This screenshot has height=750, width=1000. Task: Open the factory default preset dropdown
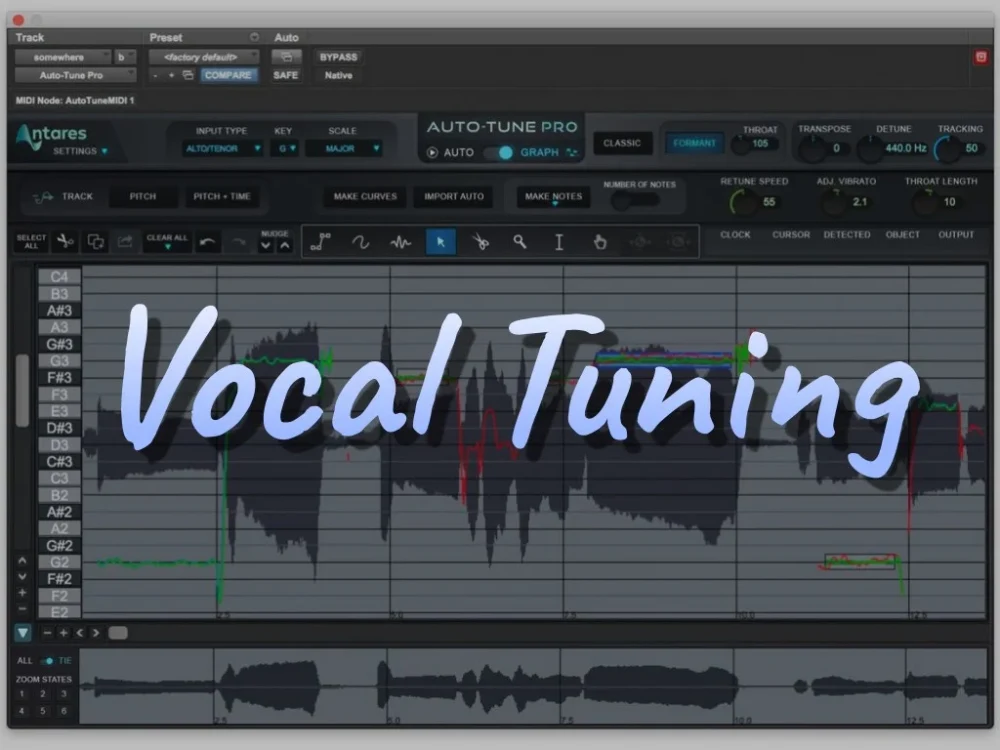(203, 57)
